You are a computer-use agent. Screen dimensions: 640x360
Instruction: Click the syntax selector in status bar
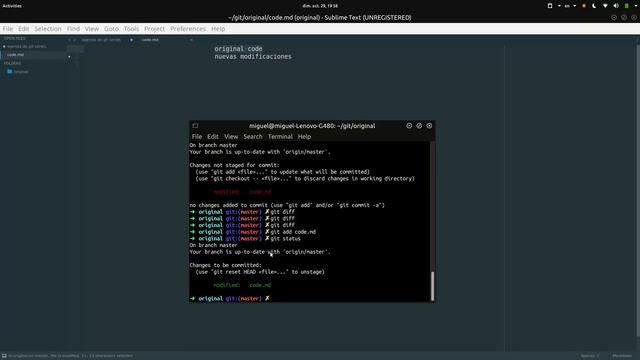coord(622,356)
